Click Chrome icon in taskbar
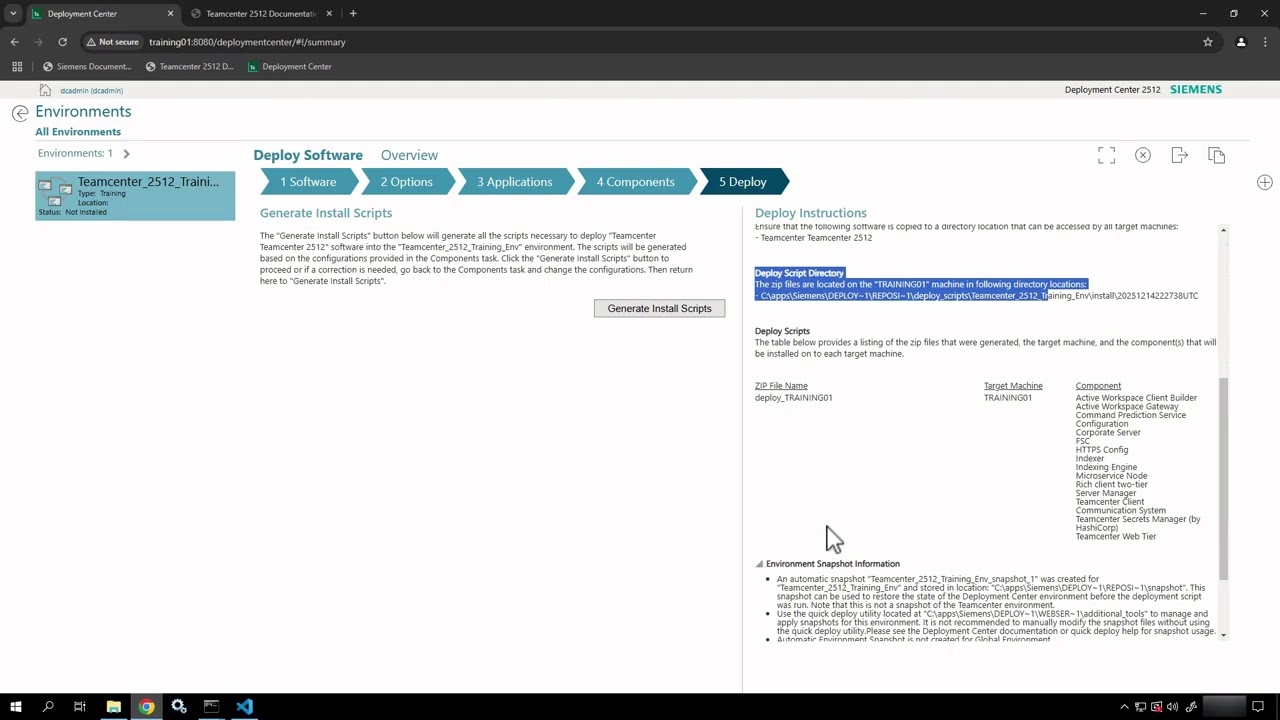 click(x=146, y=707)
